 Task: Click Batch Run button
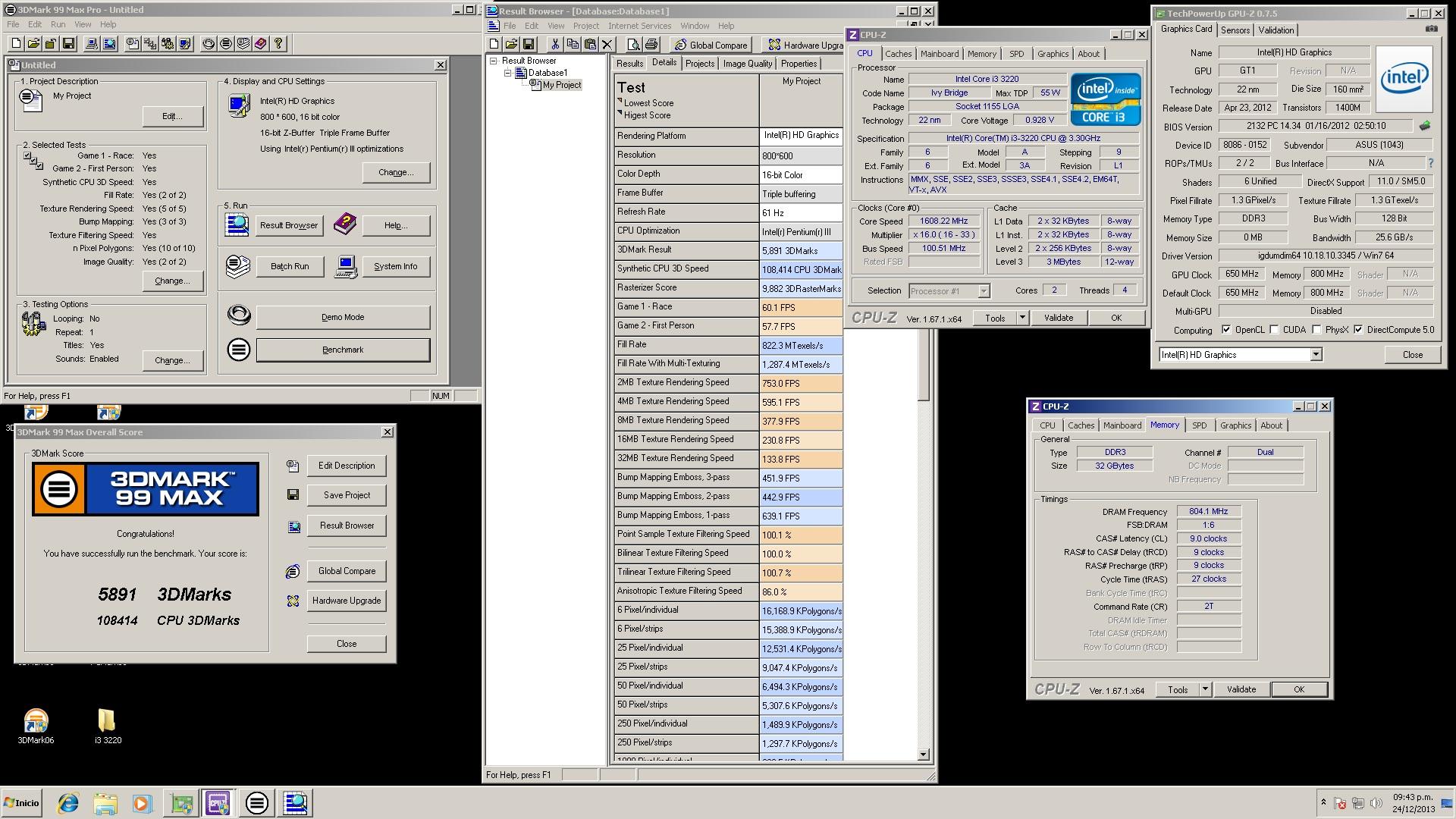click(290, 266)
